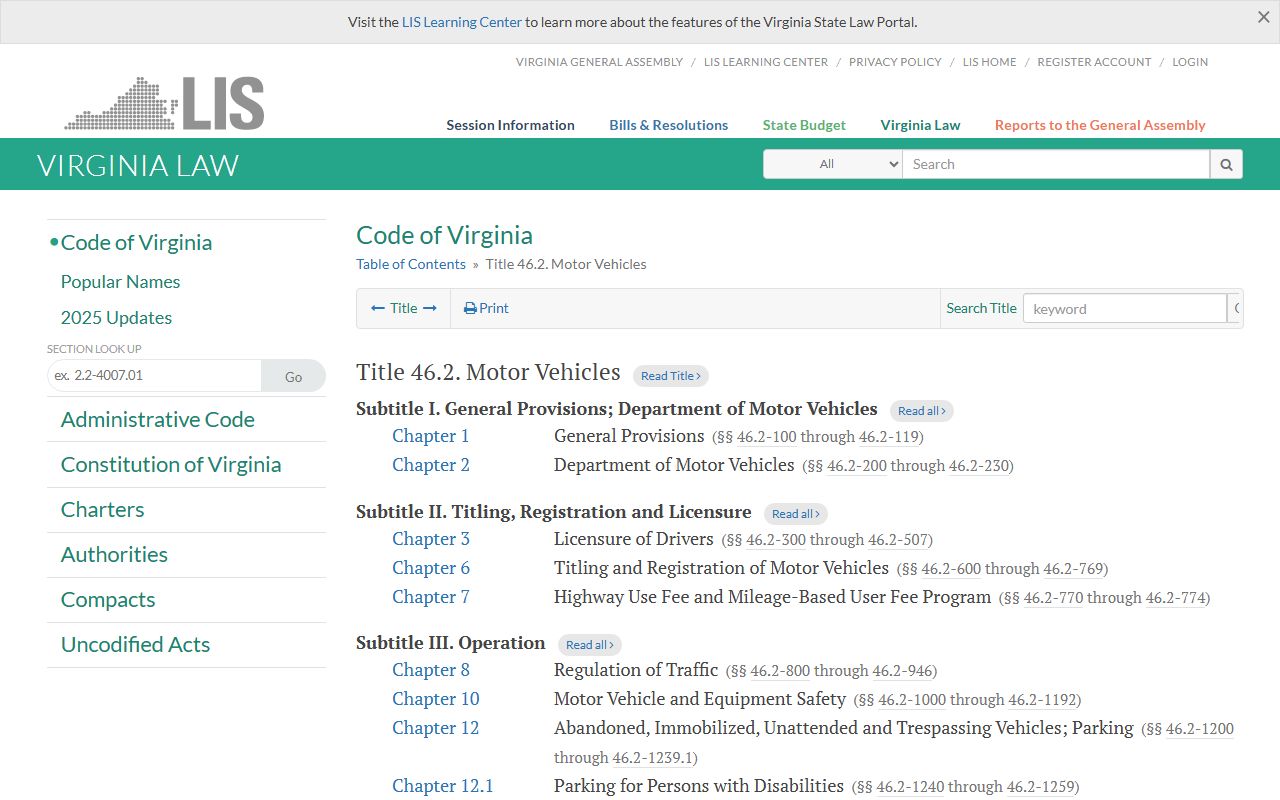Image resolution: width=1280 pixels, height=800 pixels.
Task: Click the Read Title button
Action: 671,376
